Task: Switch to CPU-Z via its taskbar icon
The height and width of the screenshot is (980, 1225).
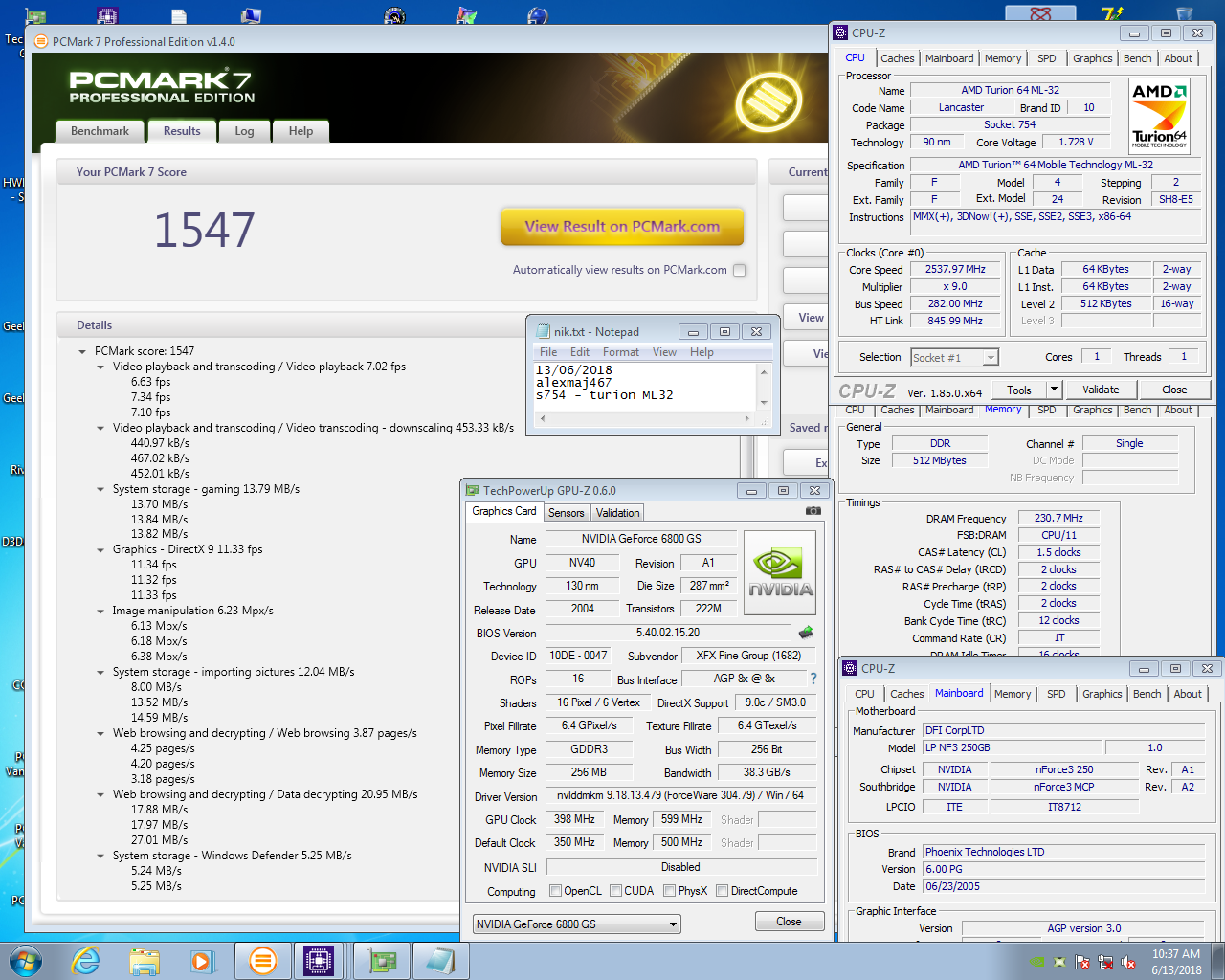Action: coord(319,961)
